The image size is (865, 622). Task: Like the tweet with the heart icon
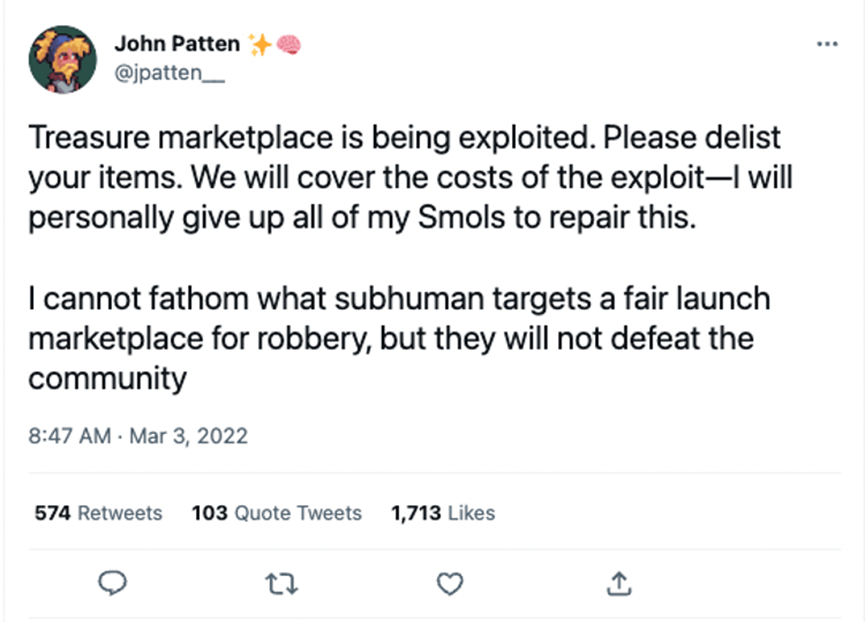452,581
